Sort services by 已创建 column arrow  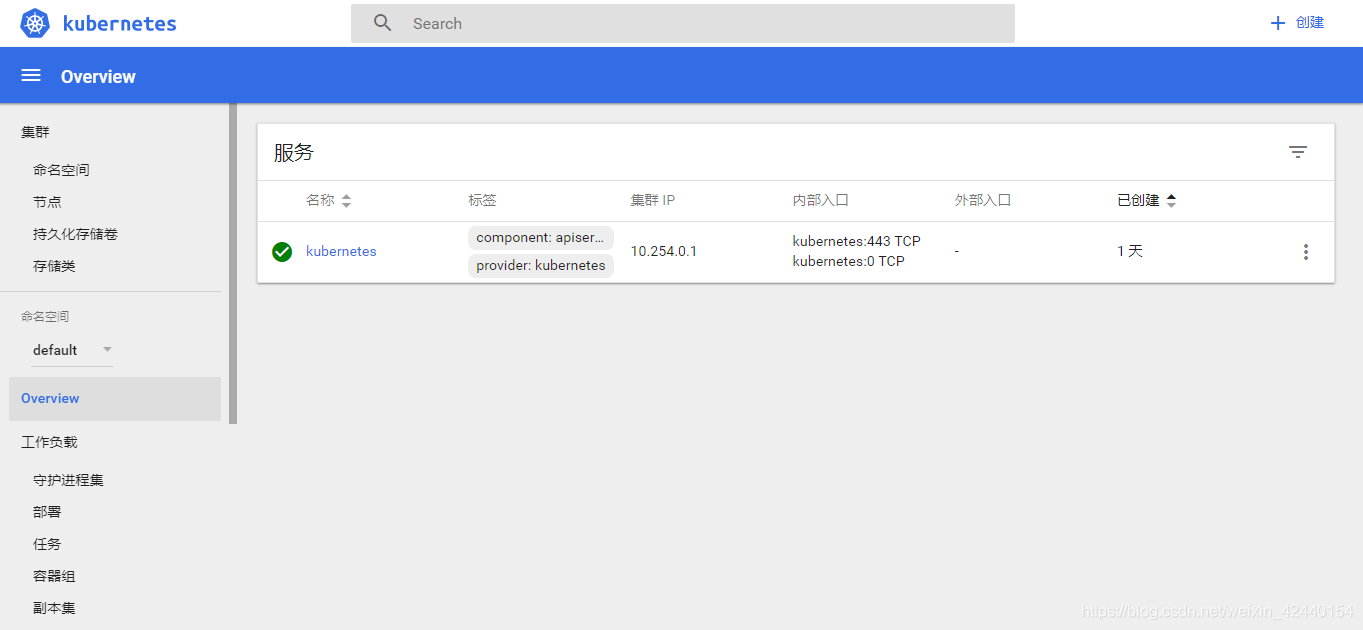[x=1171, y=201]
